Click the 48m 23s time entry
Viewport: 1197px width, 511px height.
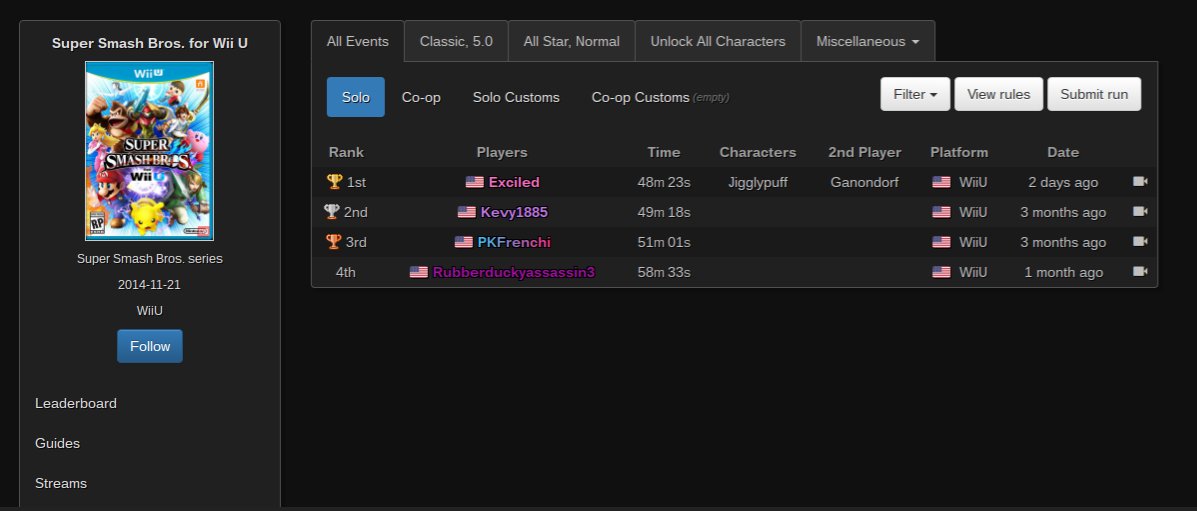(x=663, y=182)
